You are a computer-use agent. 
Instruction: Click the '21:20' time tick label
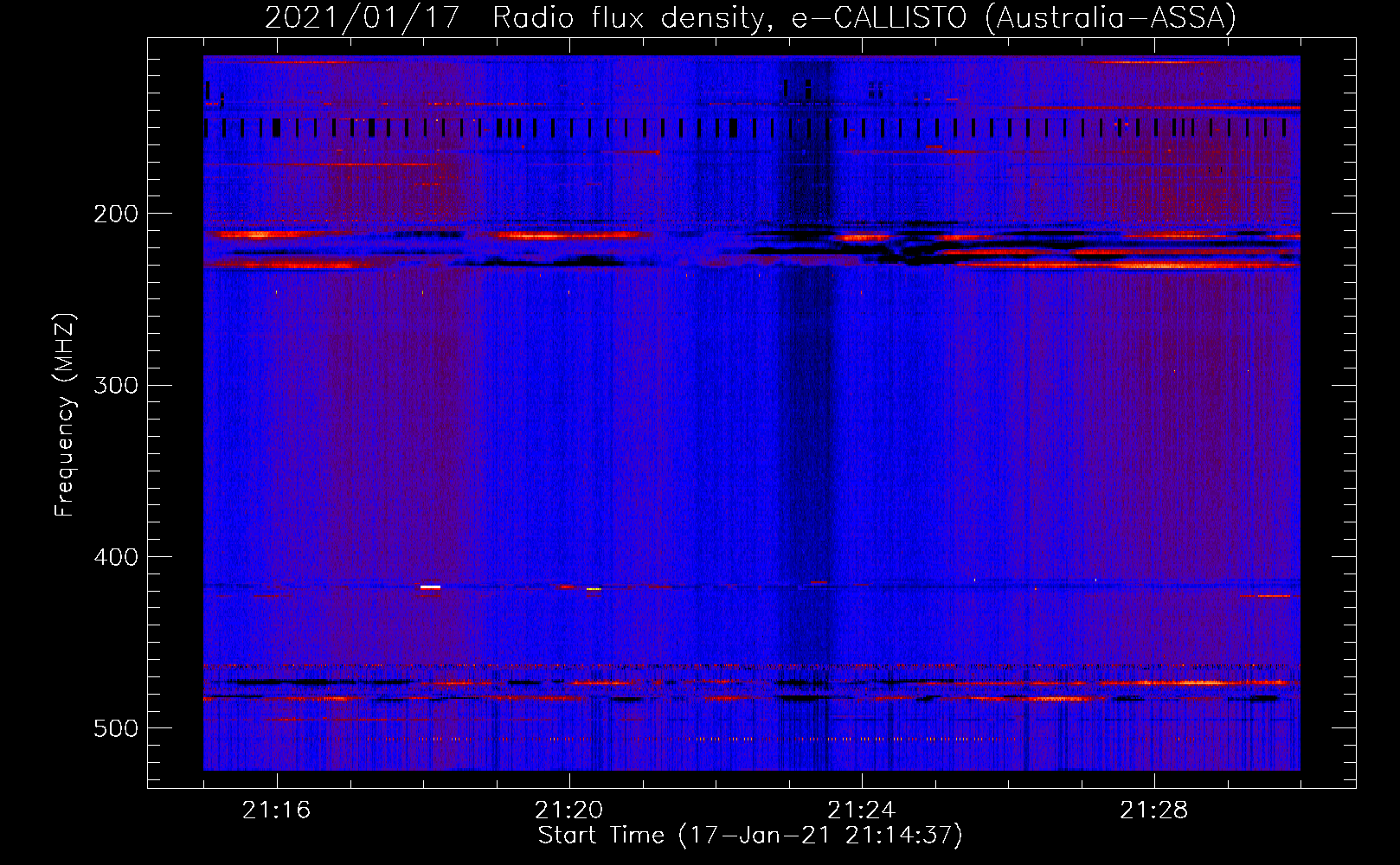coord(568,810)
